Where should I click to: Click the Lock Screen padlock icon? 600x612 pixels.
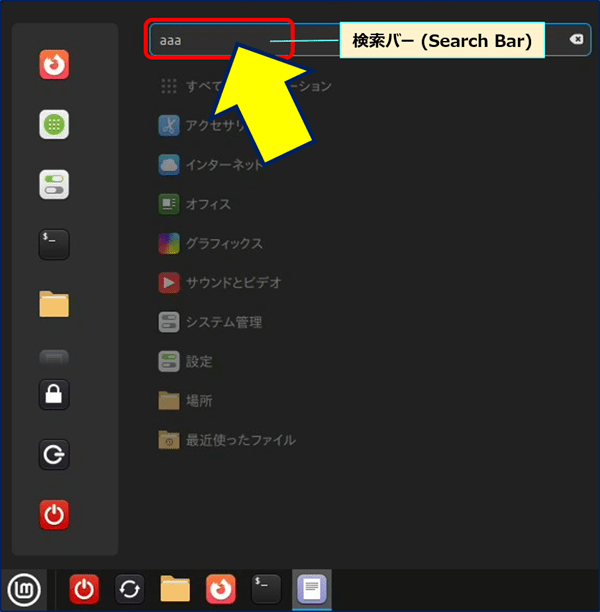coord(54,394)
